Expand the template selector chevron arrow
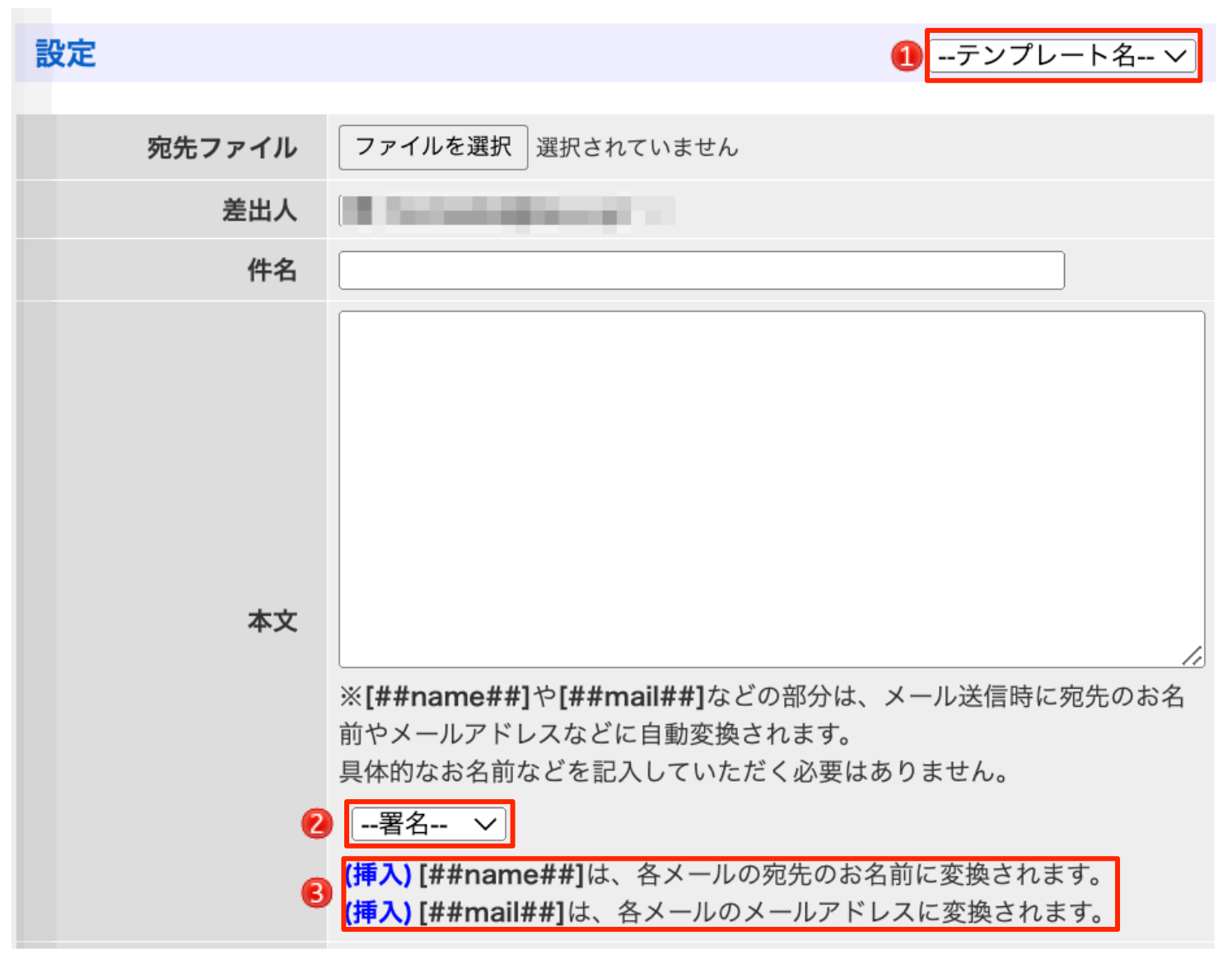1232x954 pixels. tap(1176, 56)
